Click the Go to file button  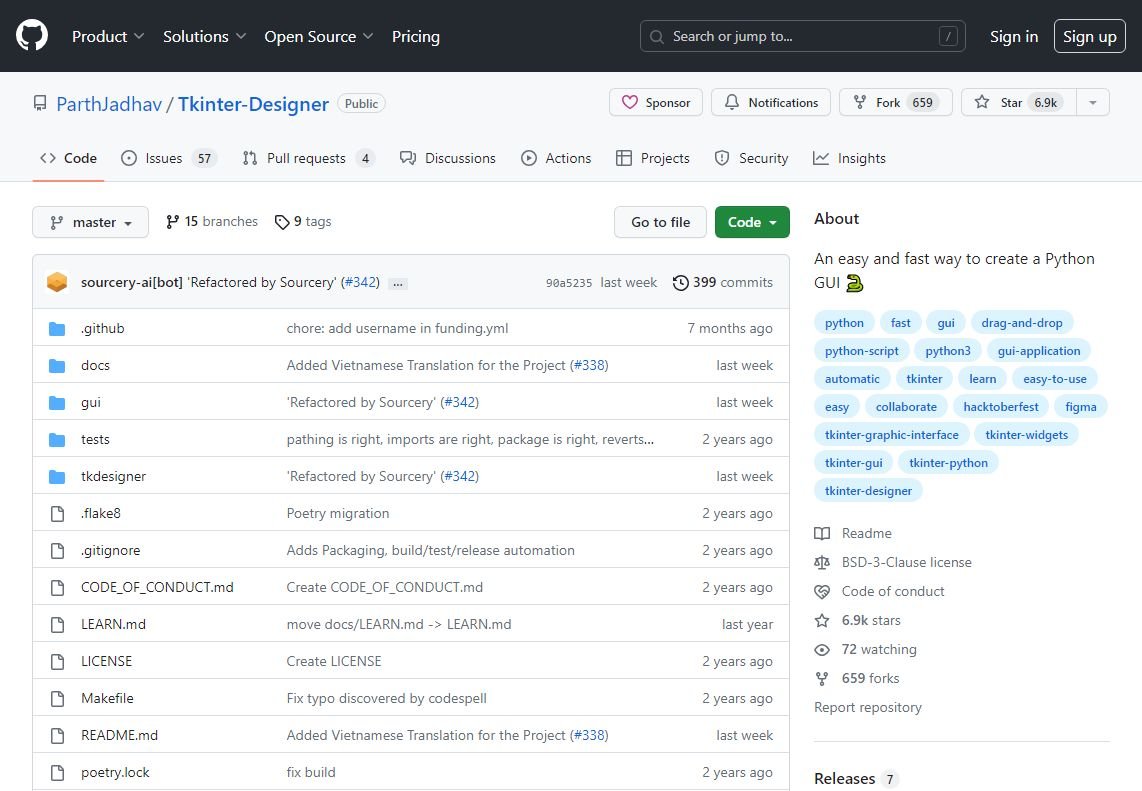tap(661, 222)
